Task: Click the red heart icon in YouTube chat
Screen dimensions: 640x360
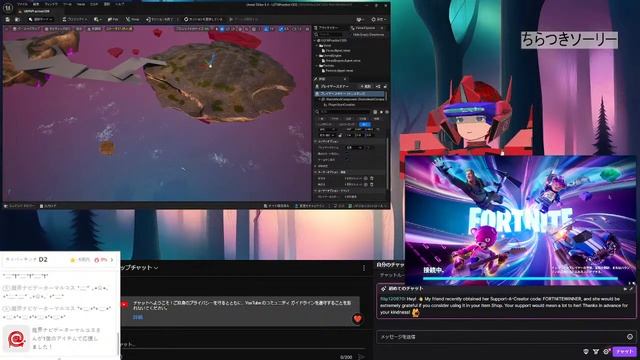Action: pyautogui.click(x=358, y=319)
